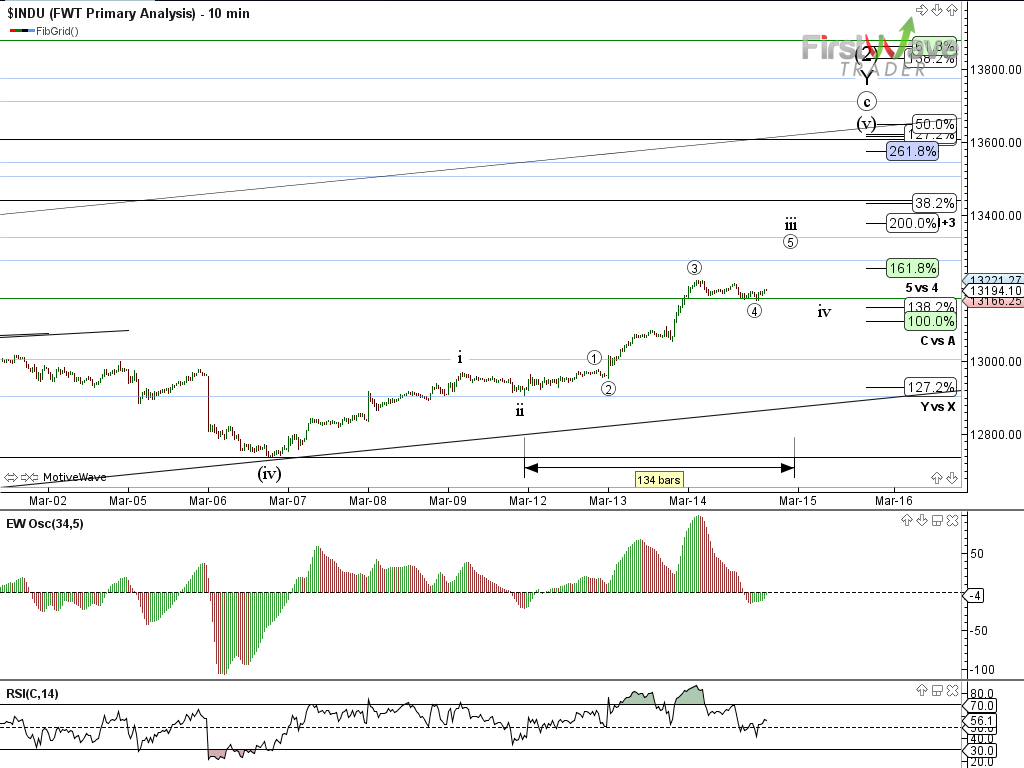
Task: Select the 261.8% blue Fibonacci label
Action: pos(912,151)
